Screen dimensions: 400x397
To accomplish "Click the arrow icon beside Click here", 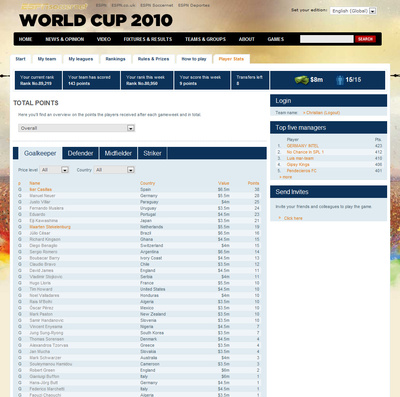I will pos(280,218).
